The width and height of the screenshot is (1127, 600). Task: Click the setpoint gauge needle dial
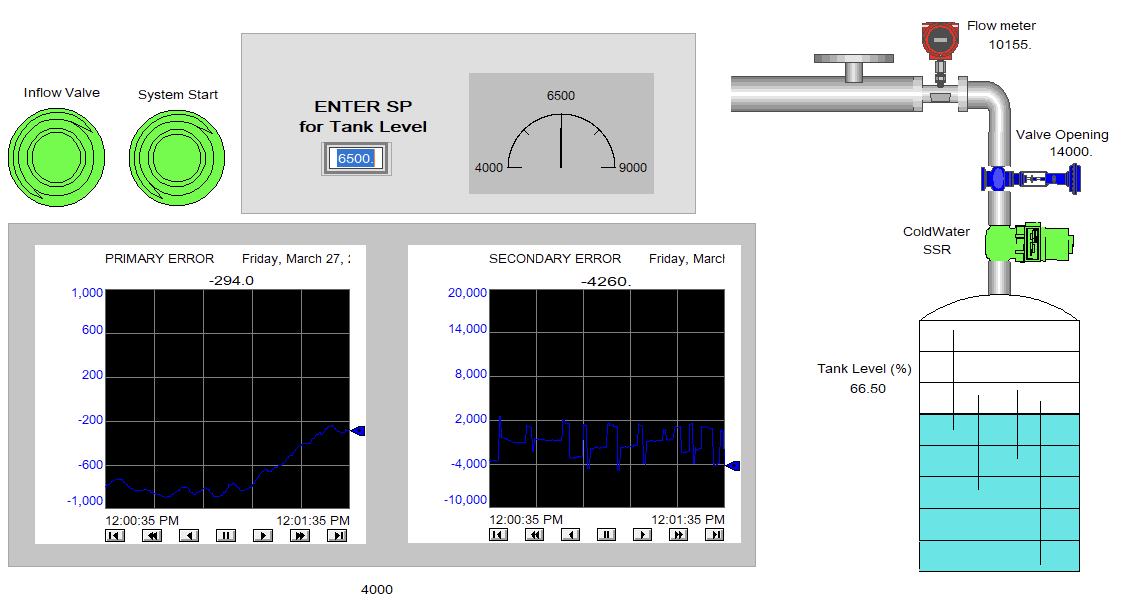(561, 133)
